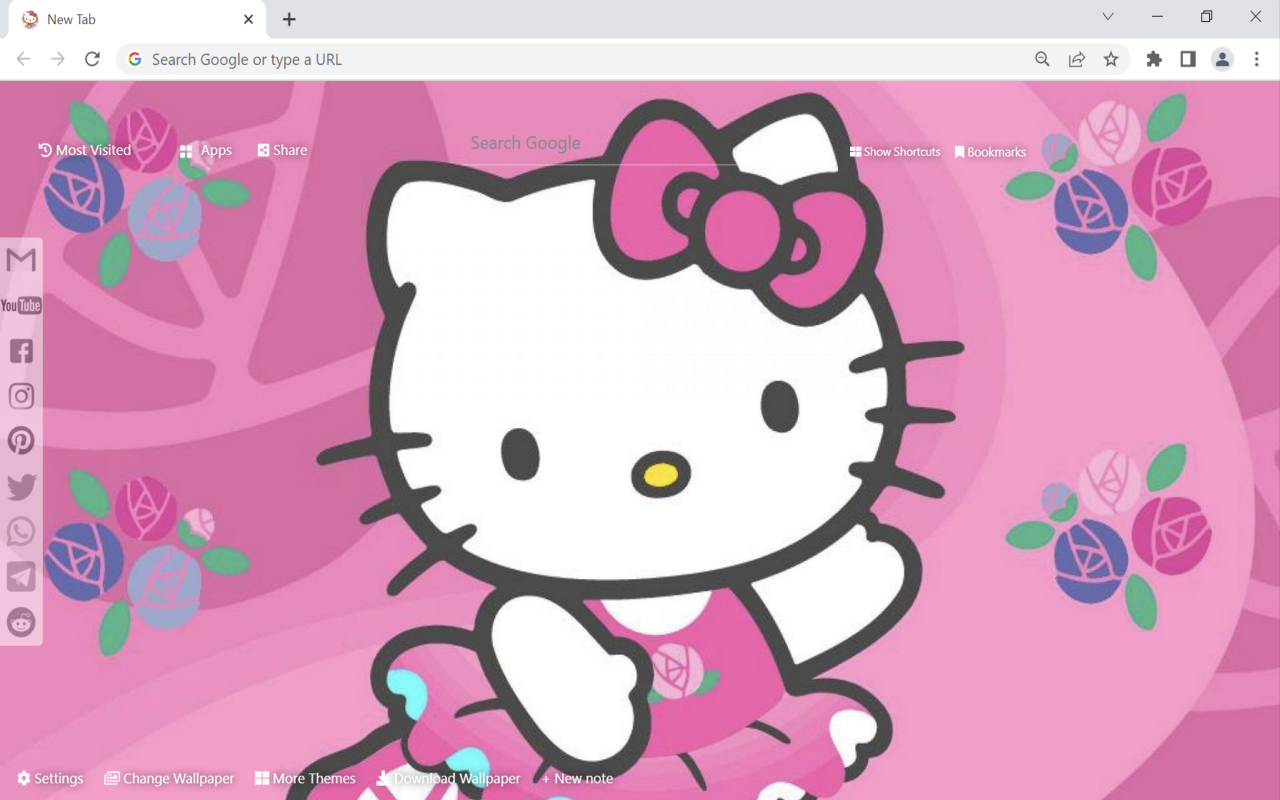Viewport: 1280px width, 800px height.
Task: Open the Gmail sidebar icon
Action: pyautogui.click(x=21, y=260)
